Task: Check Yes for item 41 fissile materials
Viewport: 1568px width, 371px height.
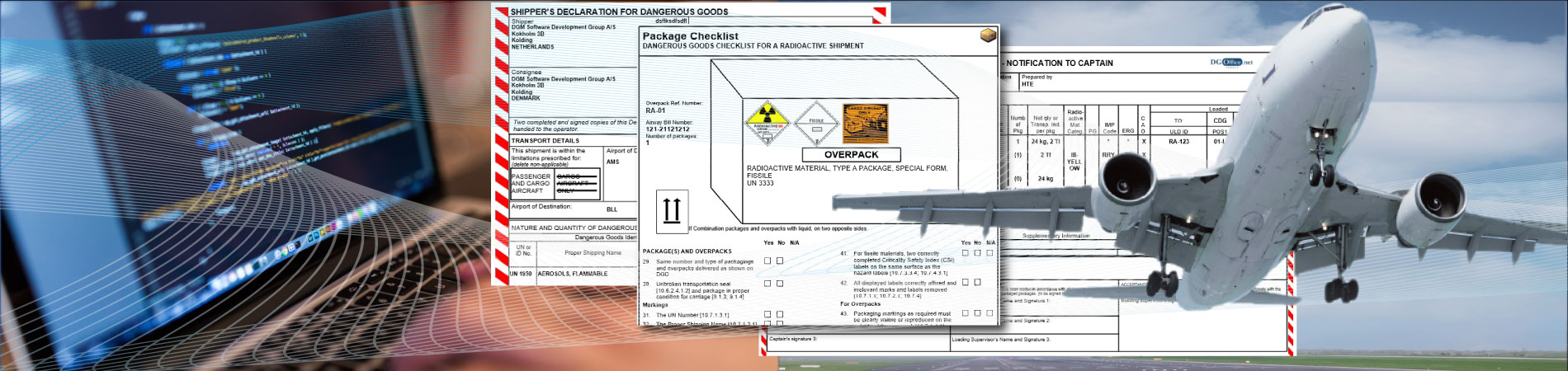Action: [965, 253]
